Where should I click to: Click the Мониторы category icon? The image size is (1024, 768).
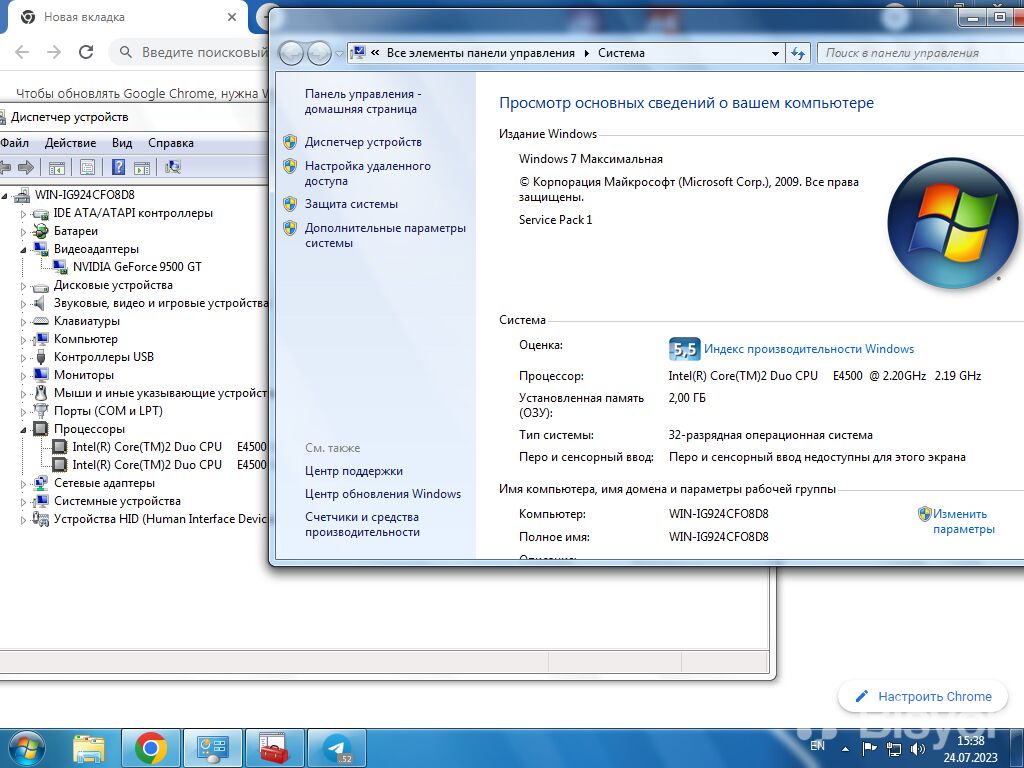pos(40,375)
